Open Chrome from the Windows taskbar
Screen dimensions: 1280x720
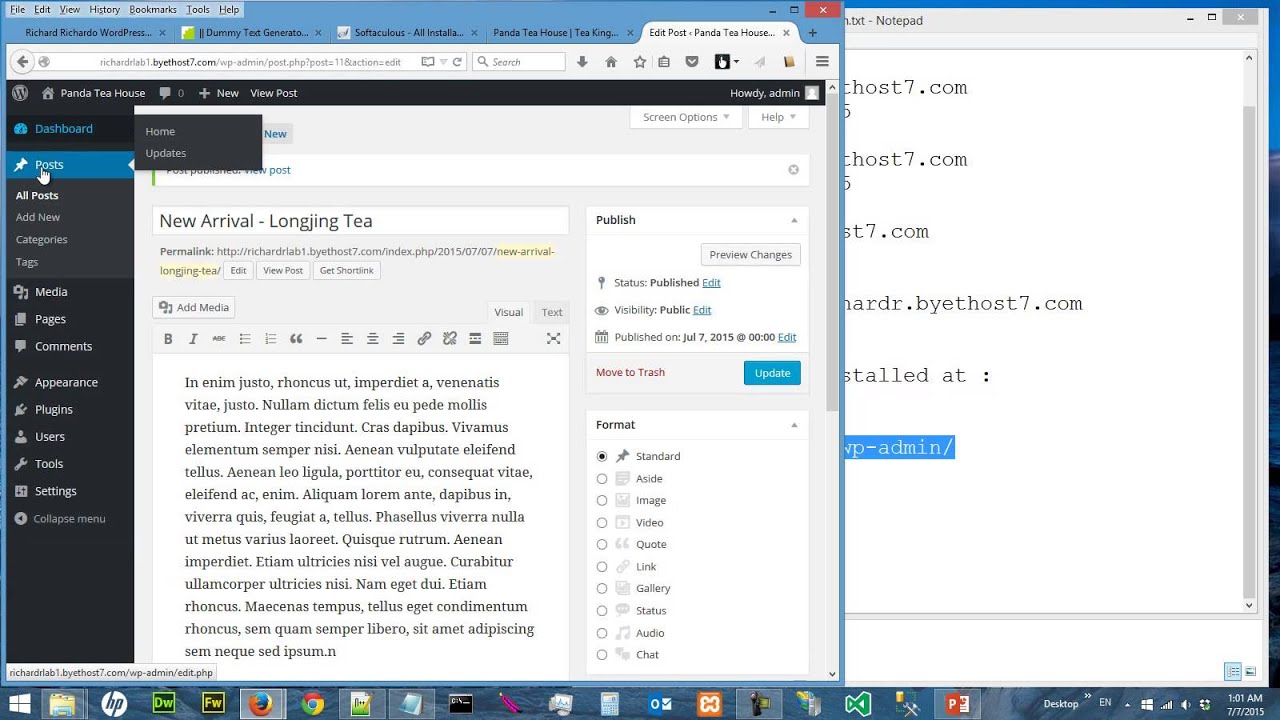[x=312, y=704]
